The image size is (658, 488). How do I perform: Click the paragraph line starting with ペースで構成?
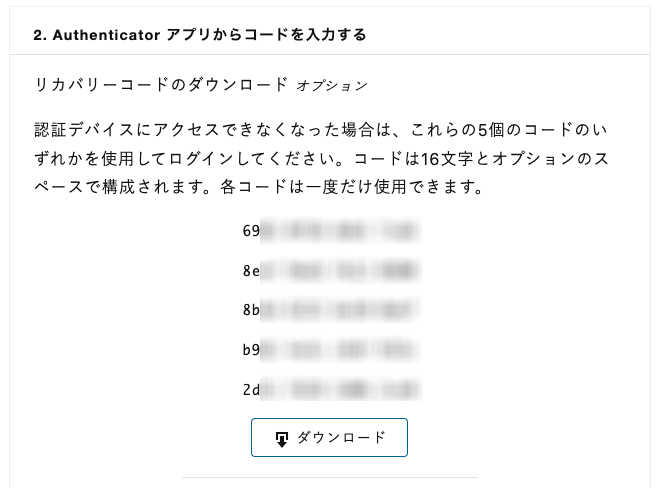coord(259,187)
